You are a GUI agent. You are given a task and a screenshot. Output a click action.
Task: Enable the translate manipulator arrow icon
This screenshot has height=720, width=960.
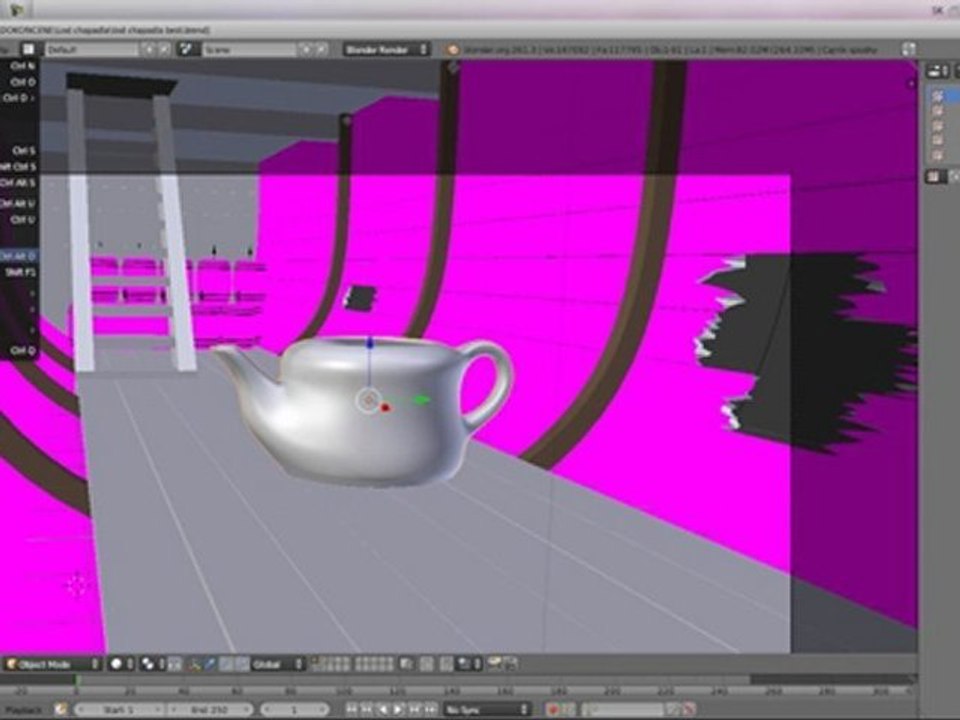pos(211,664)
